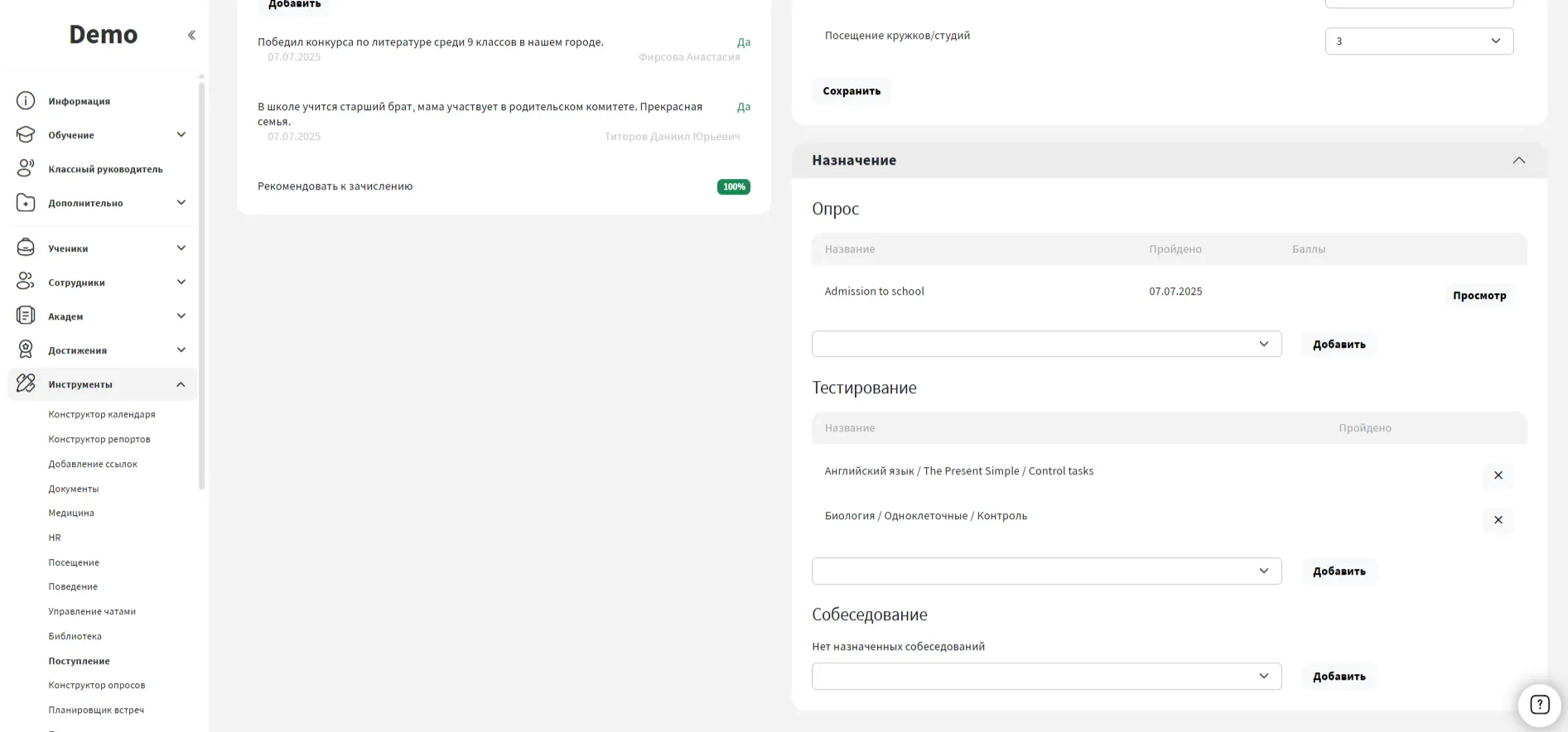This screenshot has width=1568, height=732.
Task: Click the sidebar vertical scrollbar
Action: click(x=201, y=282)
